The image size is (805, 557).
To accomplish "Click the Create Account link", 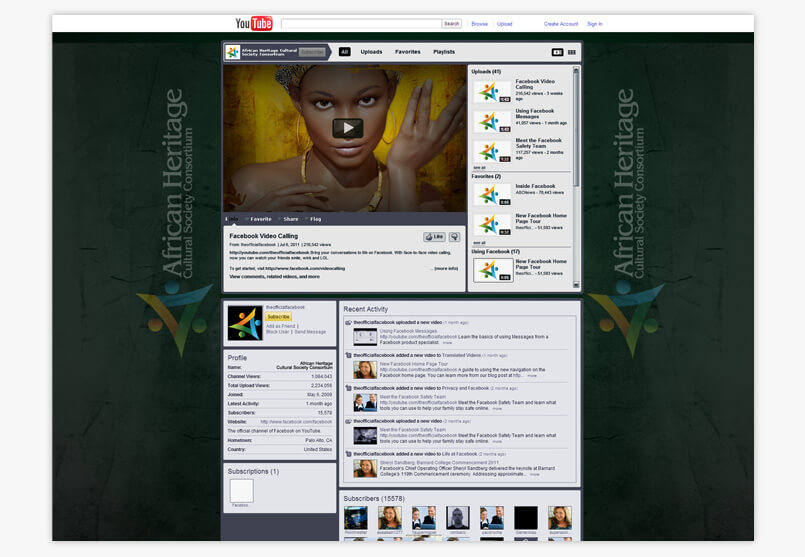I will 561,24.
